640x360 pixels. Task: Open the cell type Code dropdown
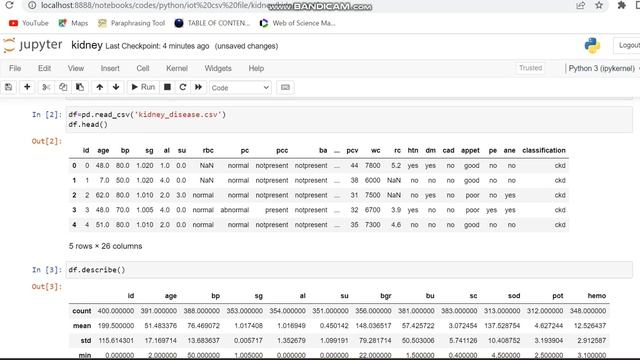tap(240, 88)
